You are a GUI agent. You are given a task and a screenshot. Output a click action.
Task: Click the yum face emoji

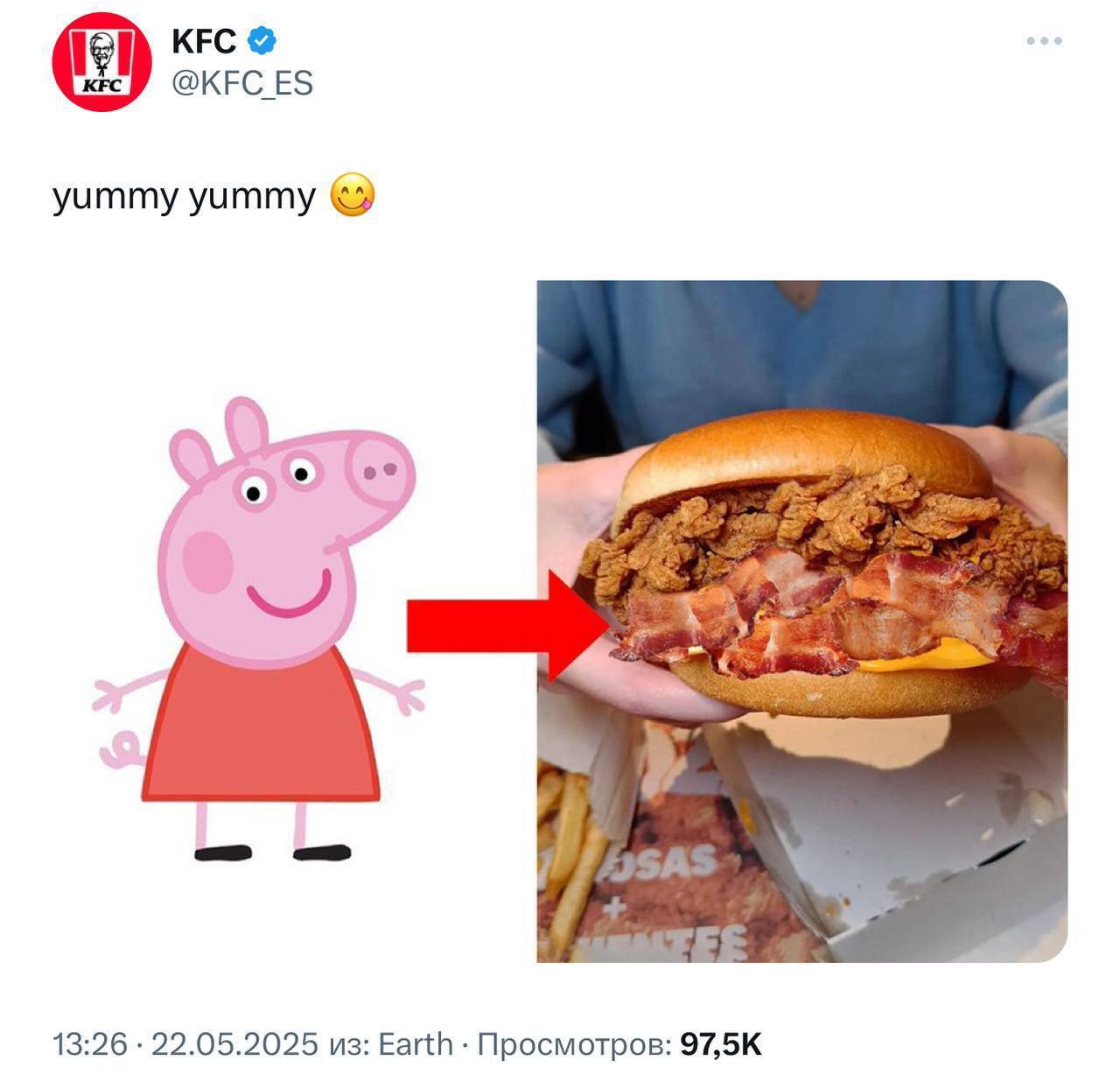[x=353, y=195]
